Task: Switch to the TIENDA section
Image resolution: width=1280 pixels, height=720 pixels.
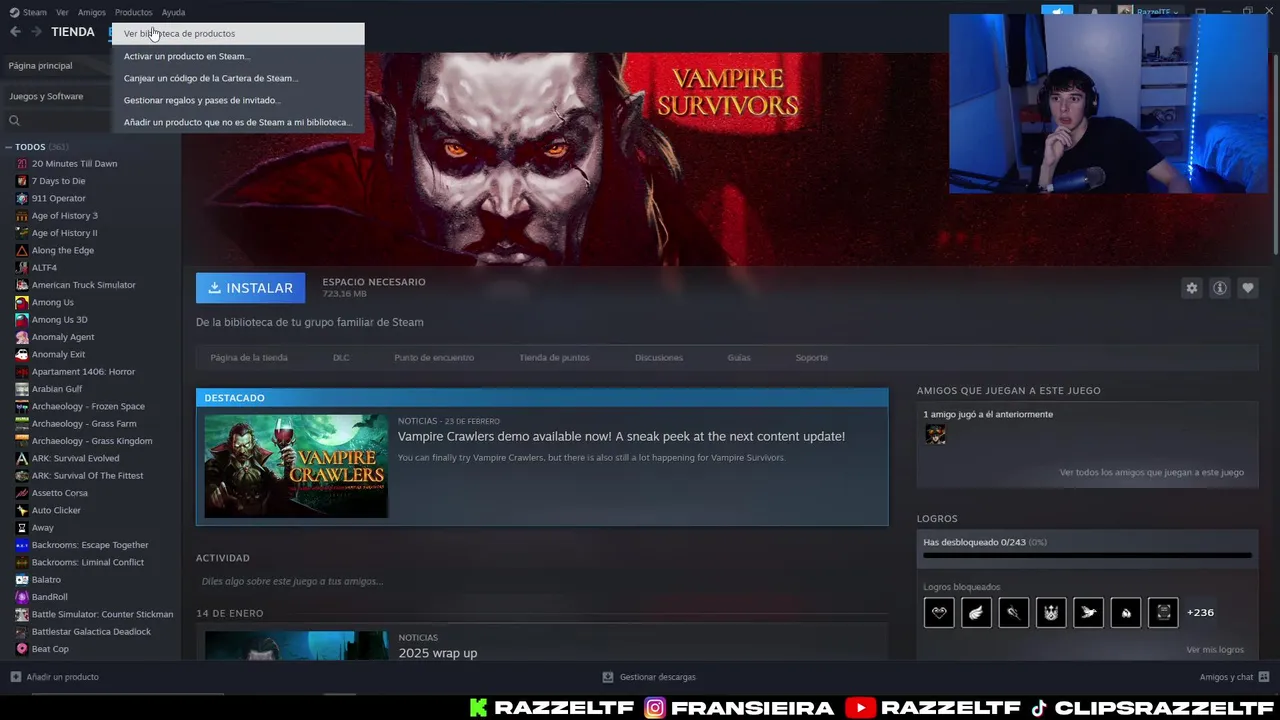Action: [x=73, y=32]
